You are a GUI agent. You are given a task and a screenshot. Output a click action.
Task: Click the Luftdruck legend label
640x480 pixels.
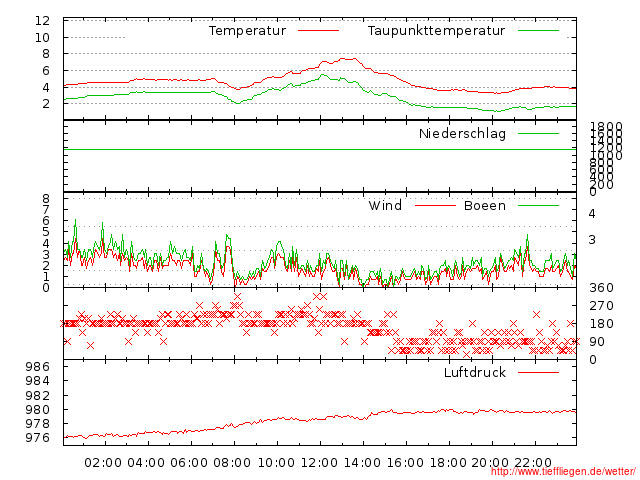(475, 372)
